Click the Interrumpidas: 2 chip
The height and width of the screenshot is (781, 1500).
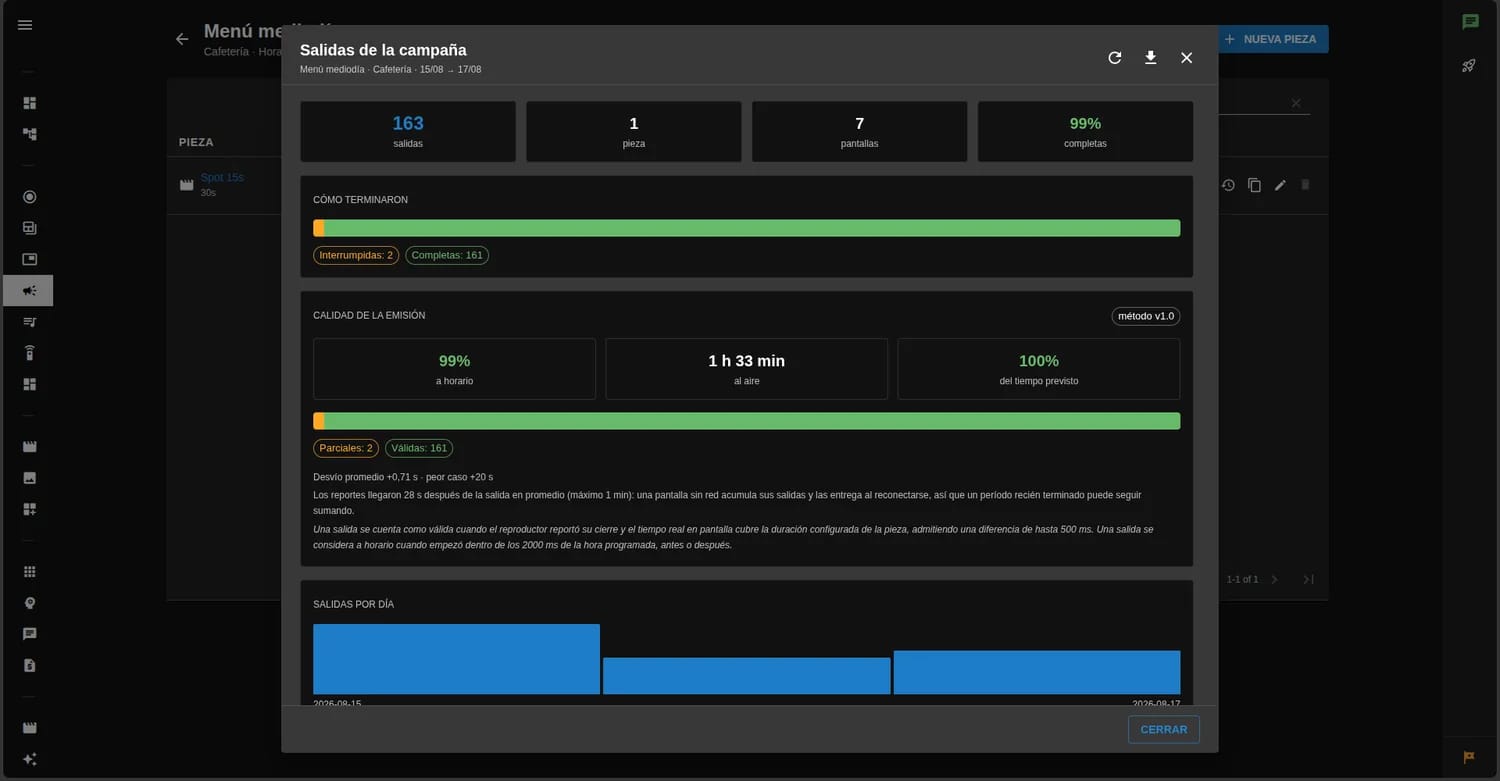click(356, 255)
